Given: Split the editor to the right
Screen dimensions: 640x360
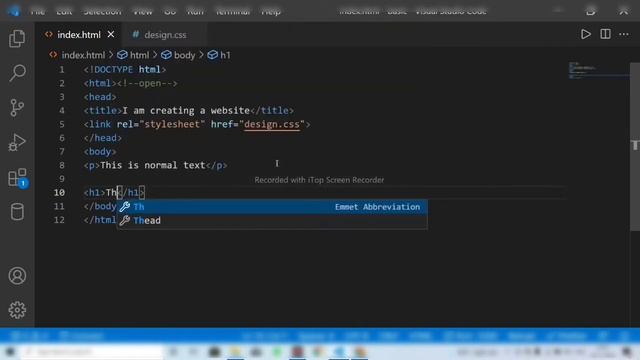Looking at the screenshot, I should 605,34.
